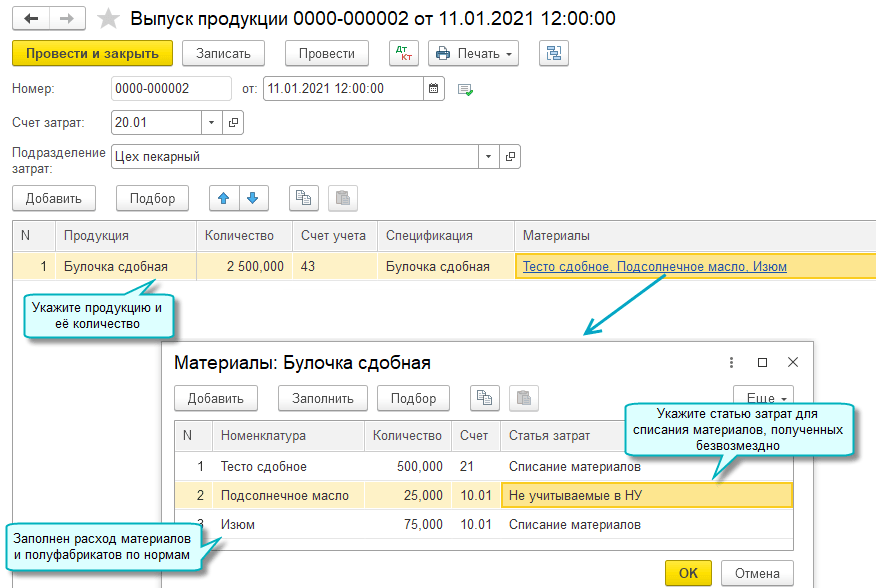This screenshot has height=588, width=876.
Task: Maximize the Материалы dialog window
Action: click(x=762, y=363)
